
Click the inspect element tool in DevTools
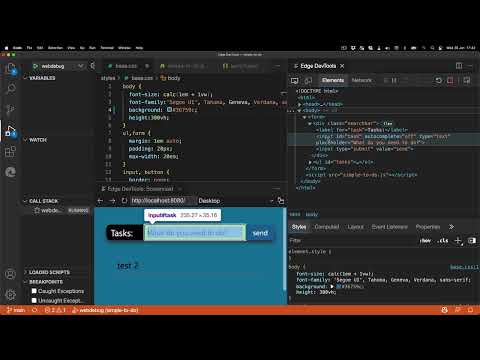pyautogui.click(x=295, y=80)
